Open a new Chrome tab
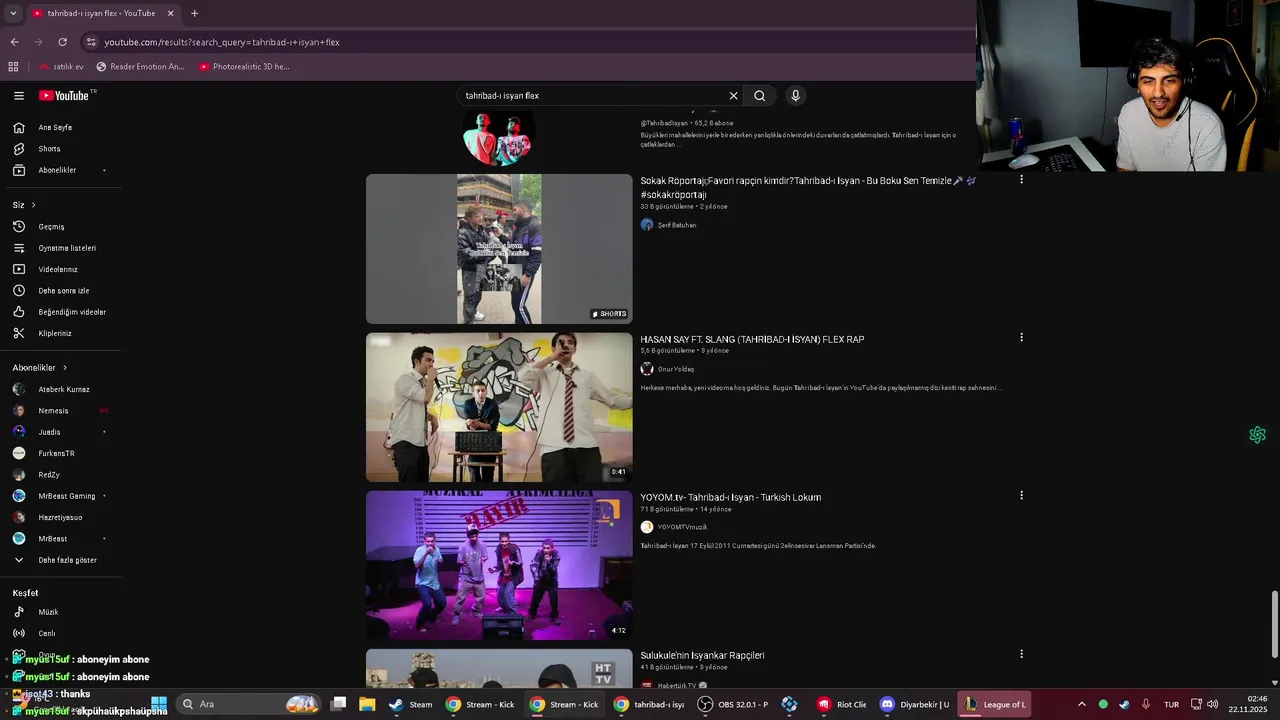 194,13
